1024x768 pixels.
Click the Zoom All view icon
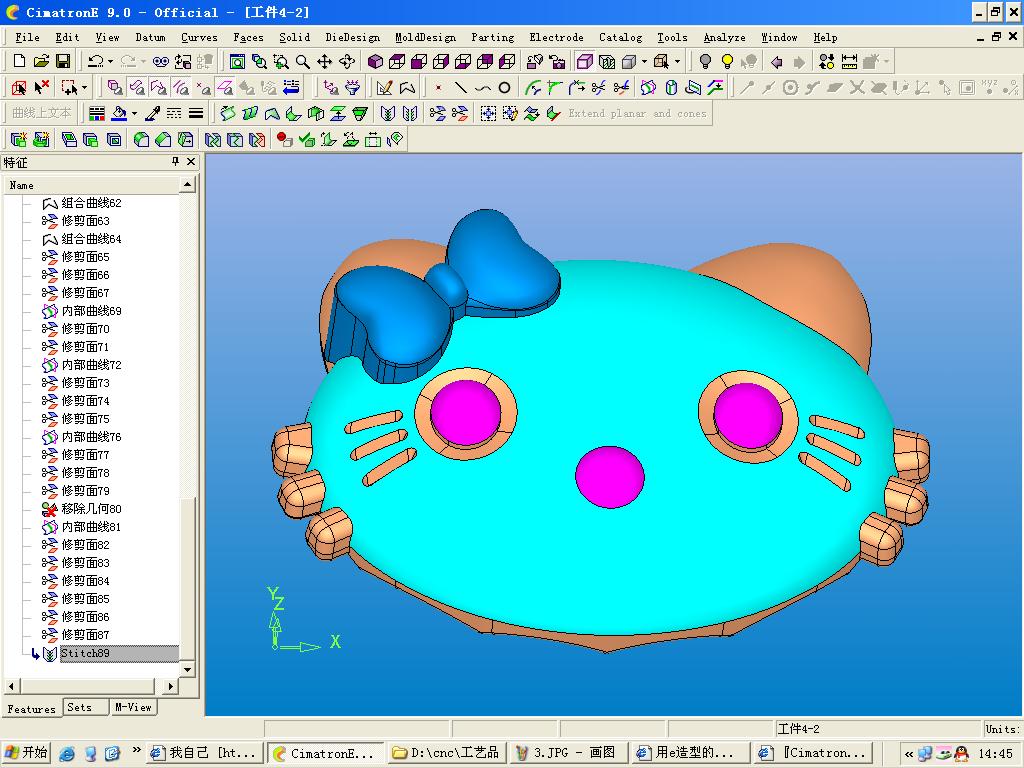click(x=237, y=61)
